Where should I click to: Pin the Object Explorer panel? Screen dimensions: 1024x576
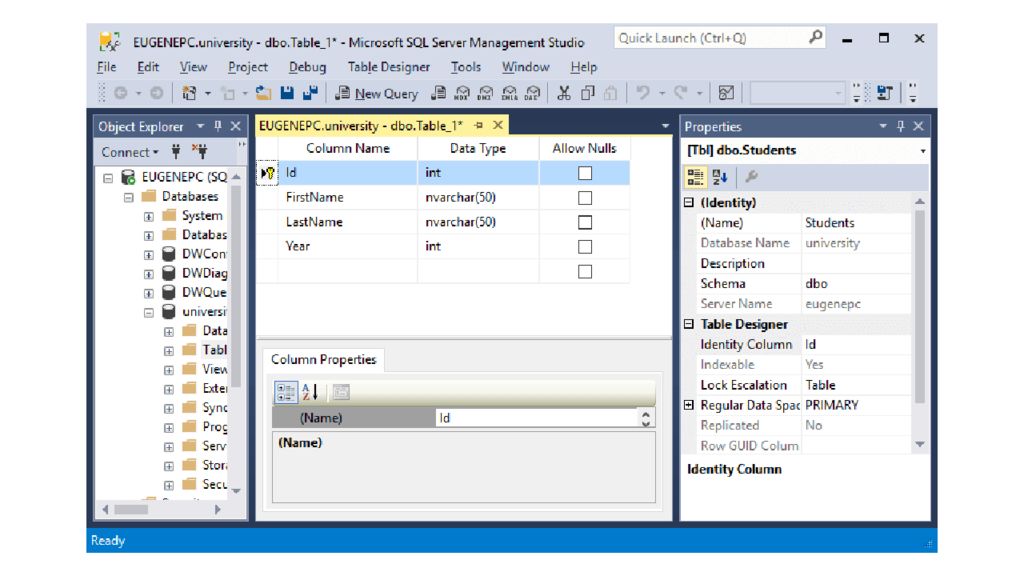[218, 126]
